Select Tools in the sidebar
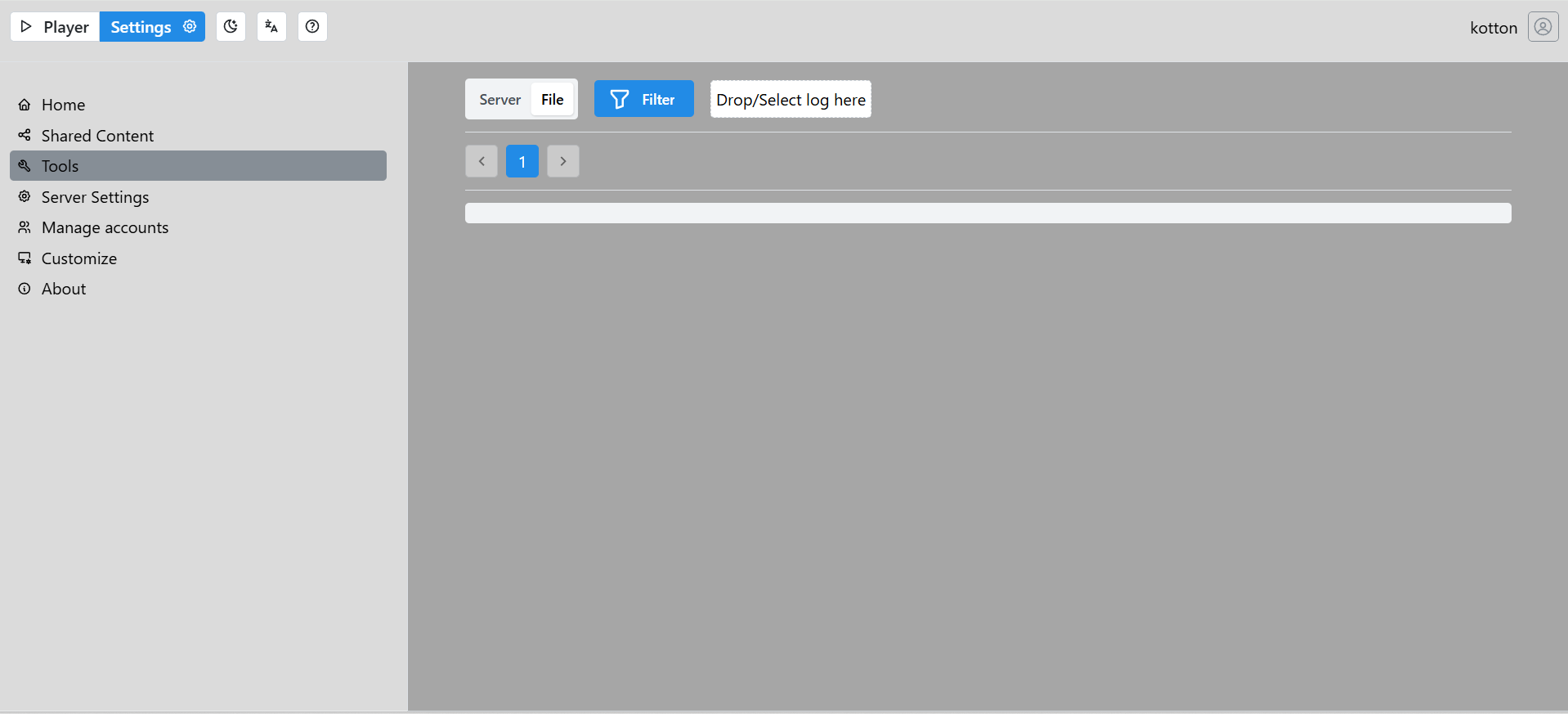Viewport: 1568px width, 714px height. [x=198, y=166]
